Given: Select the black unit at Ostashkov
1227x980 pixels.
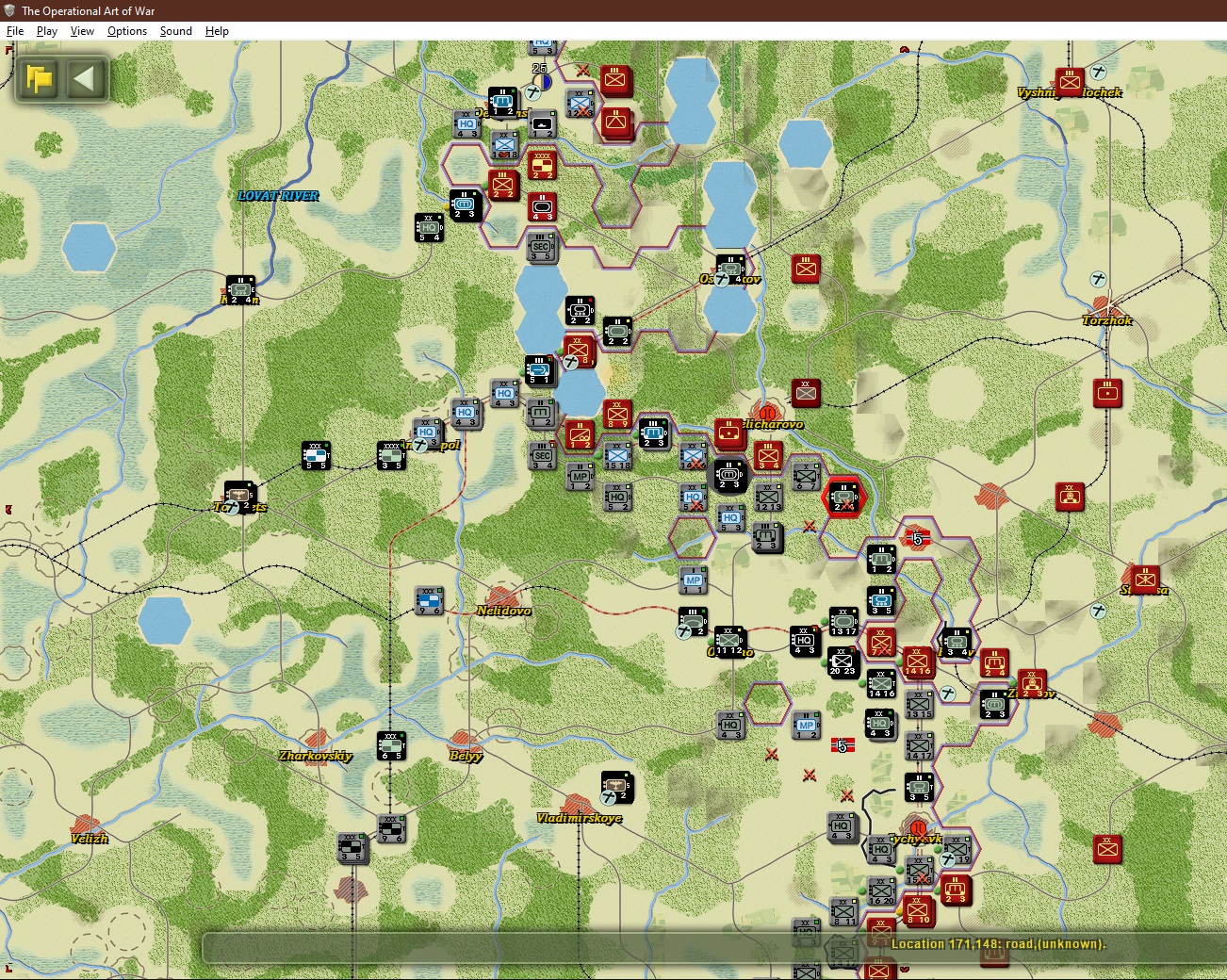Looking at the screenshot, I should (730, 269).
